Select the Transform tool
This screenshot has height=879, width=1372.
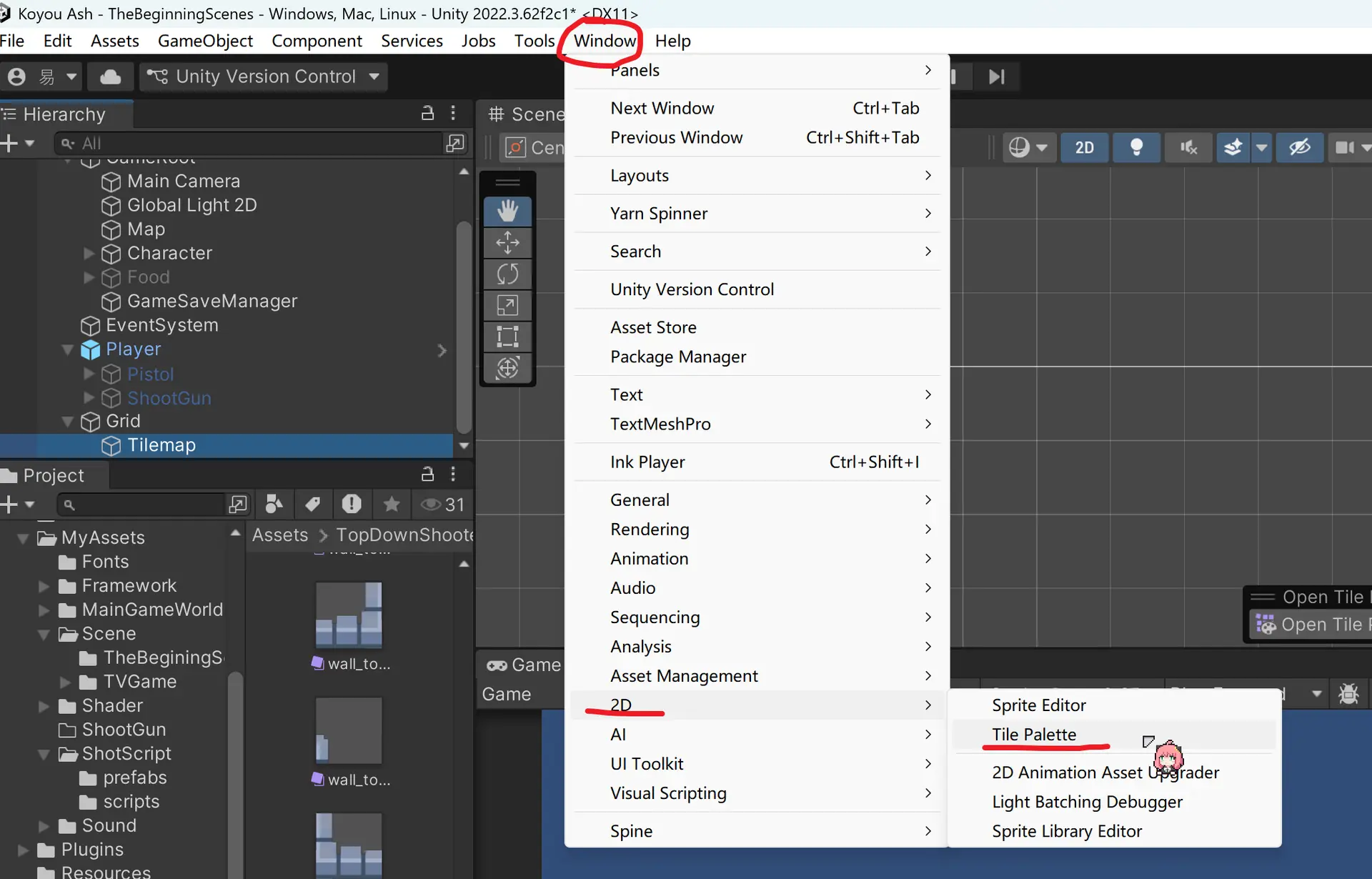(x=507, y=368)
